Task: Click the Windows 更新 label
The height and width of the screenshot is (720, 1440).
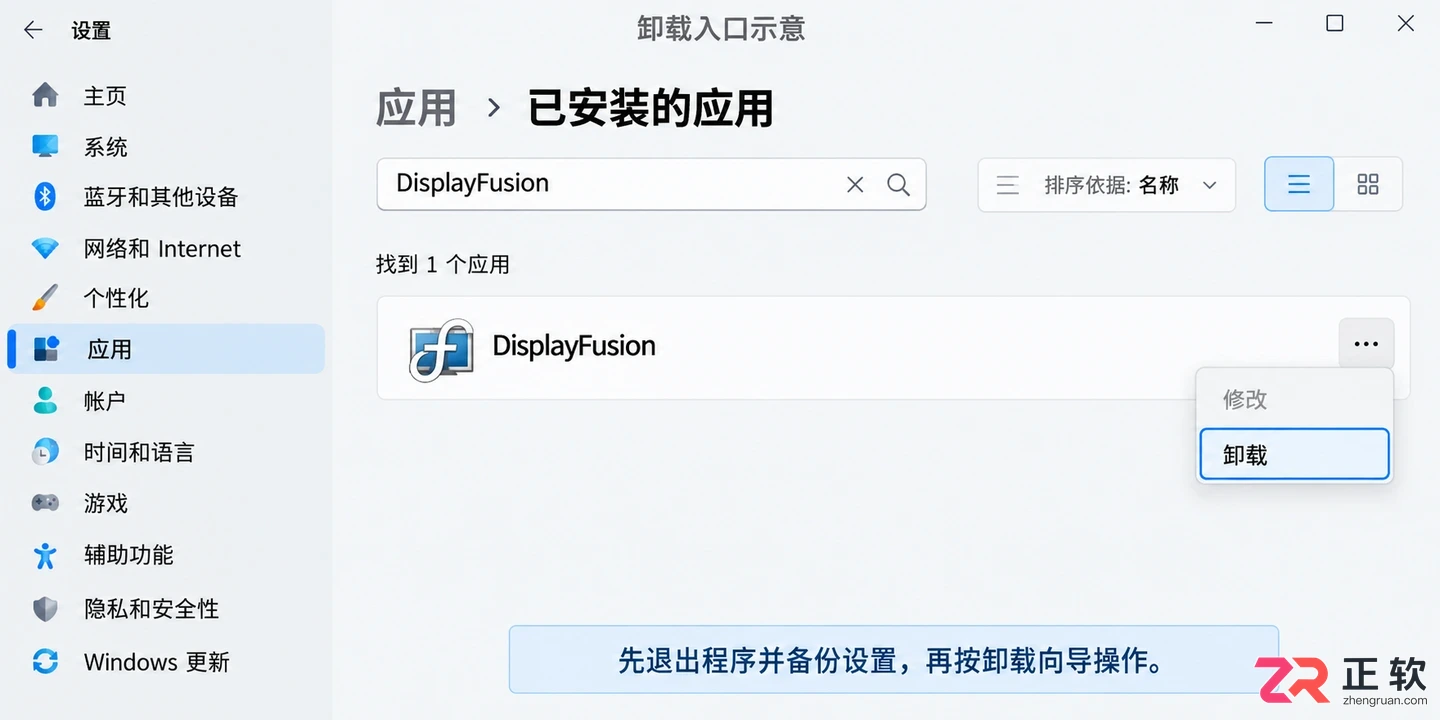Action: [157, 662]
